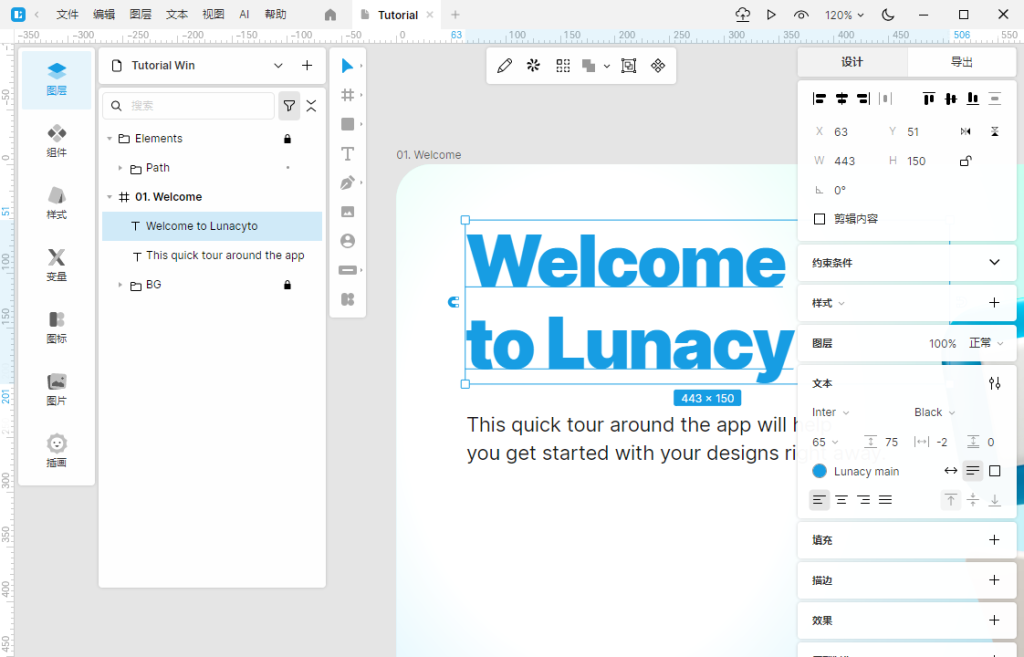Switch to the 设计 tab

(x=852, y=62)
